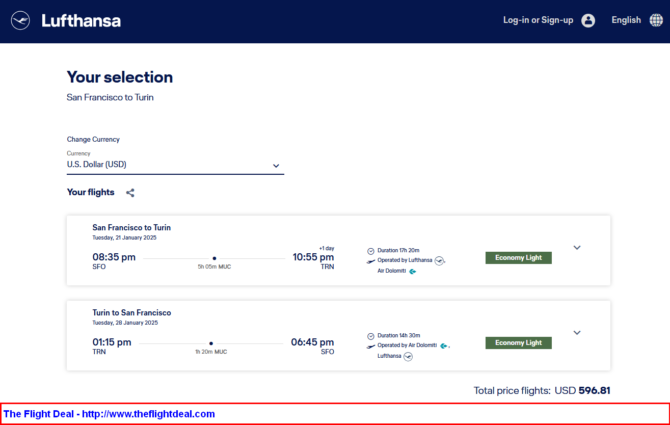Click Economy Light badge on outbound flight

518,258
